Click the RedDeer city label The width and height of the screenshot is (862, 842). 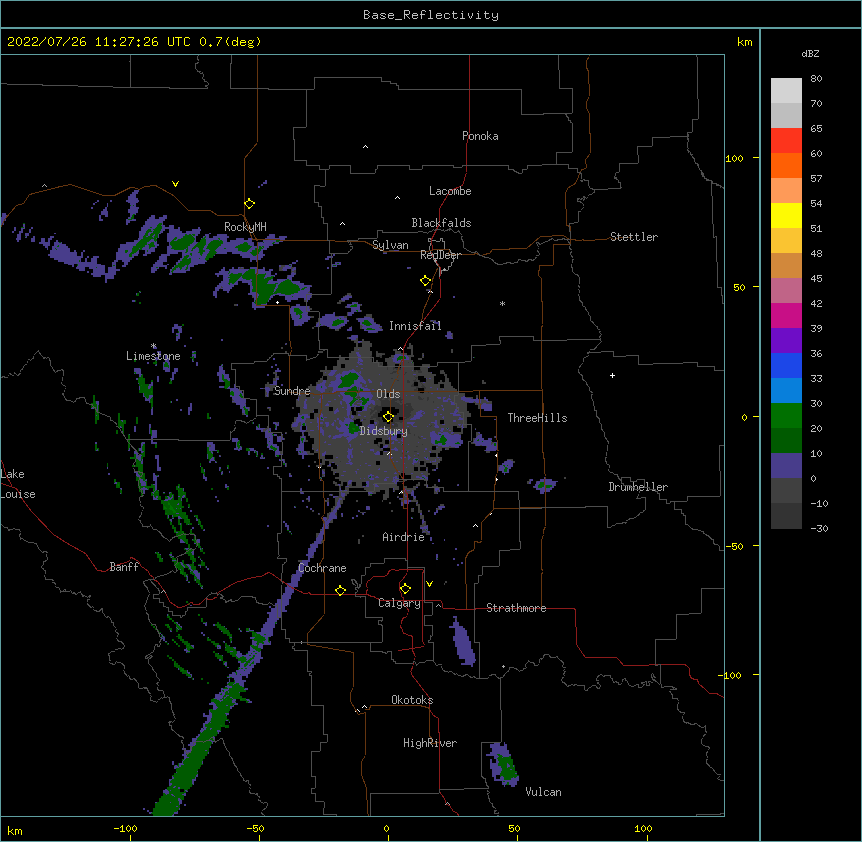(x=440, y=255)
